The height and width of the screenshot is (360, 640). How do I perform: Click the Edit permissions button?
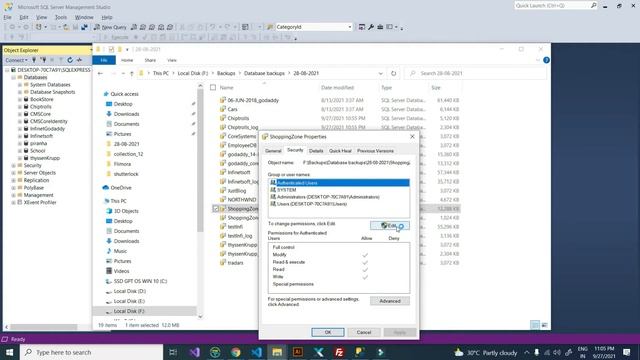click(x=390, y=226)
